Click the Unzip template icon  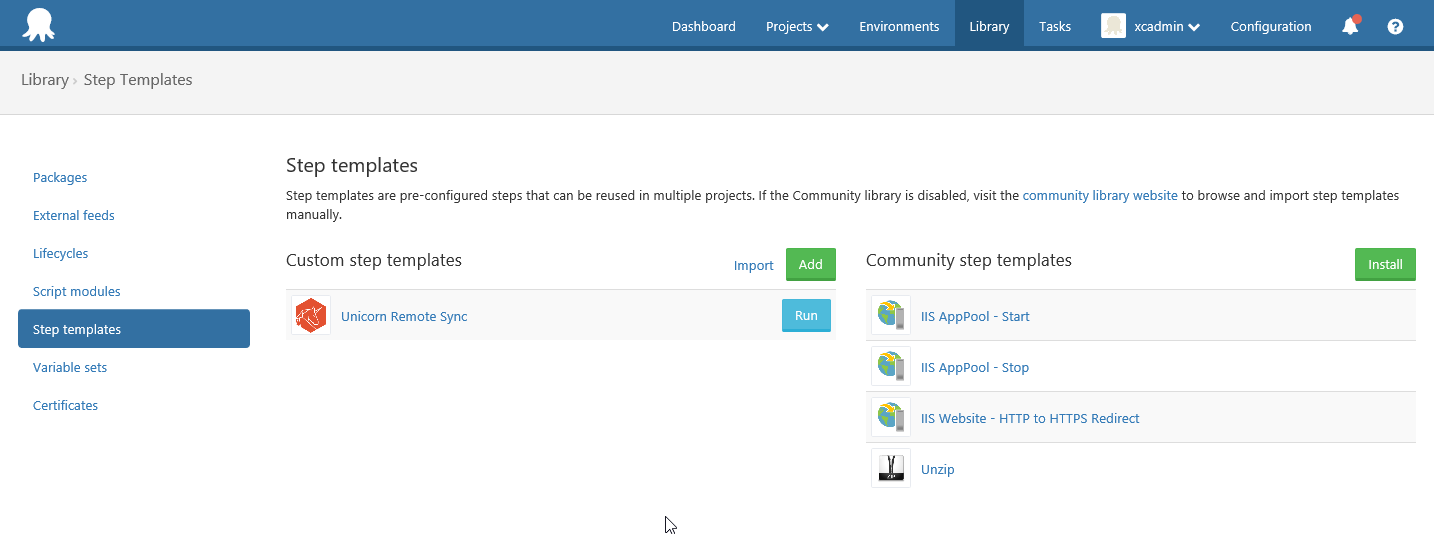[891, 469]
